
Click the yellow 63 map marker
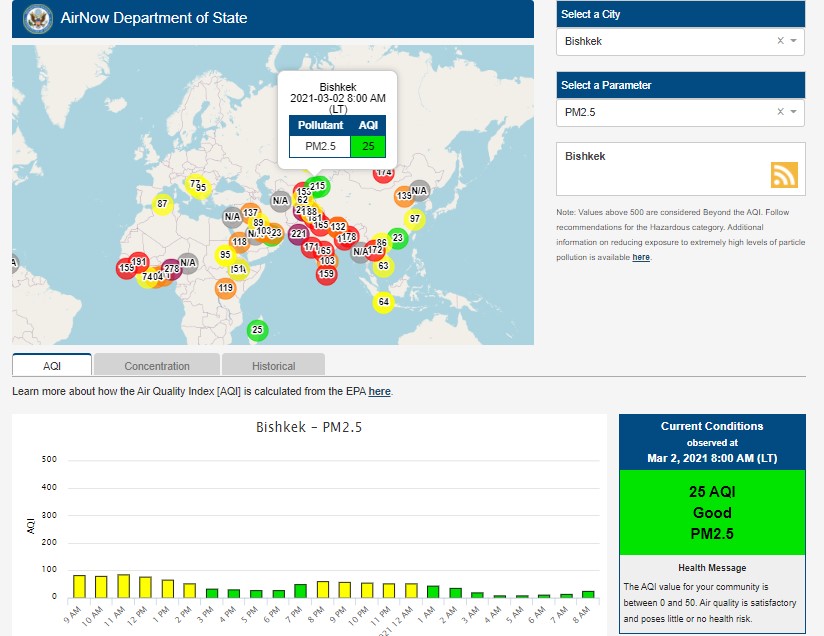tap(383, 267)
